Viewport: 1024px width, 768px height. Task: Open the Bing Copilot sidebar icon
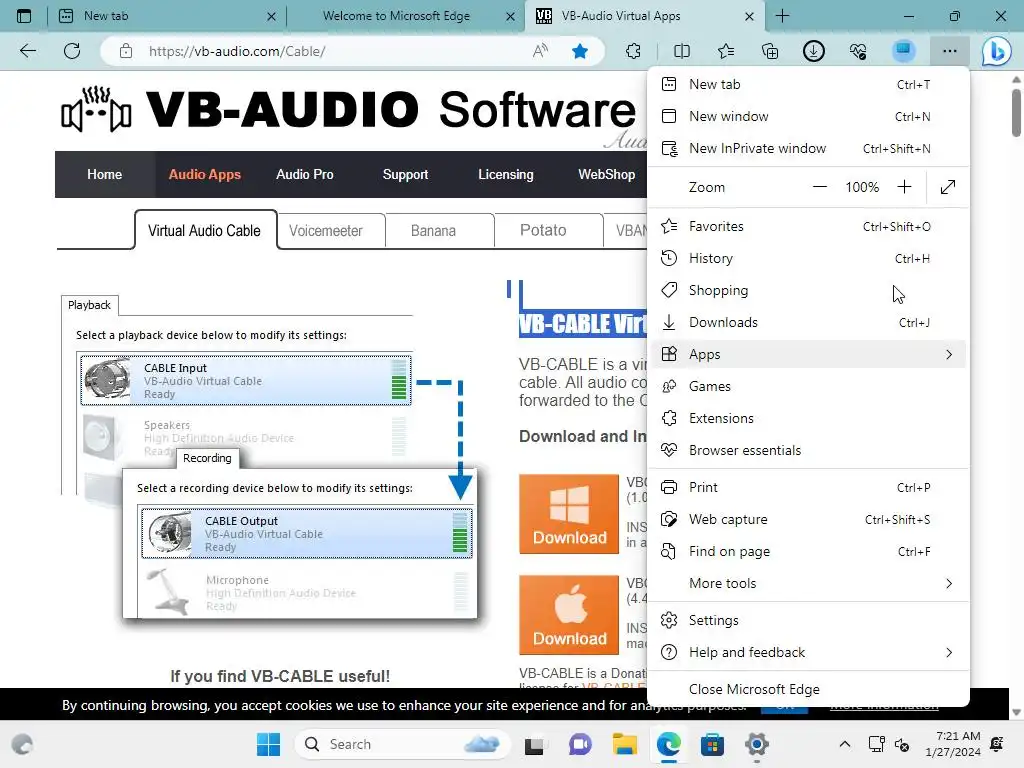[x=996, y=51]
